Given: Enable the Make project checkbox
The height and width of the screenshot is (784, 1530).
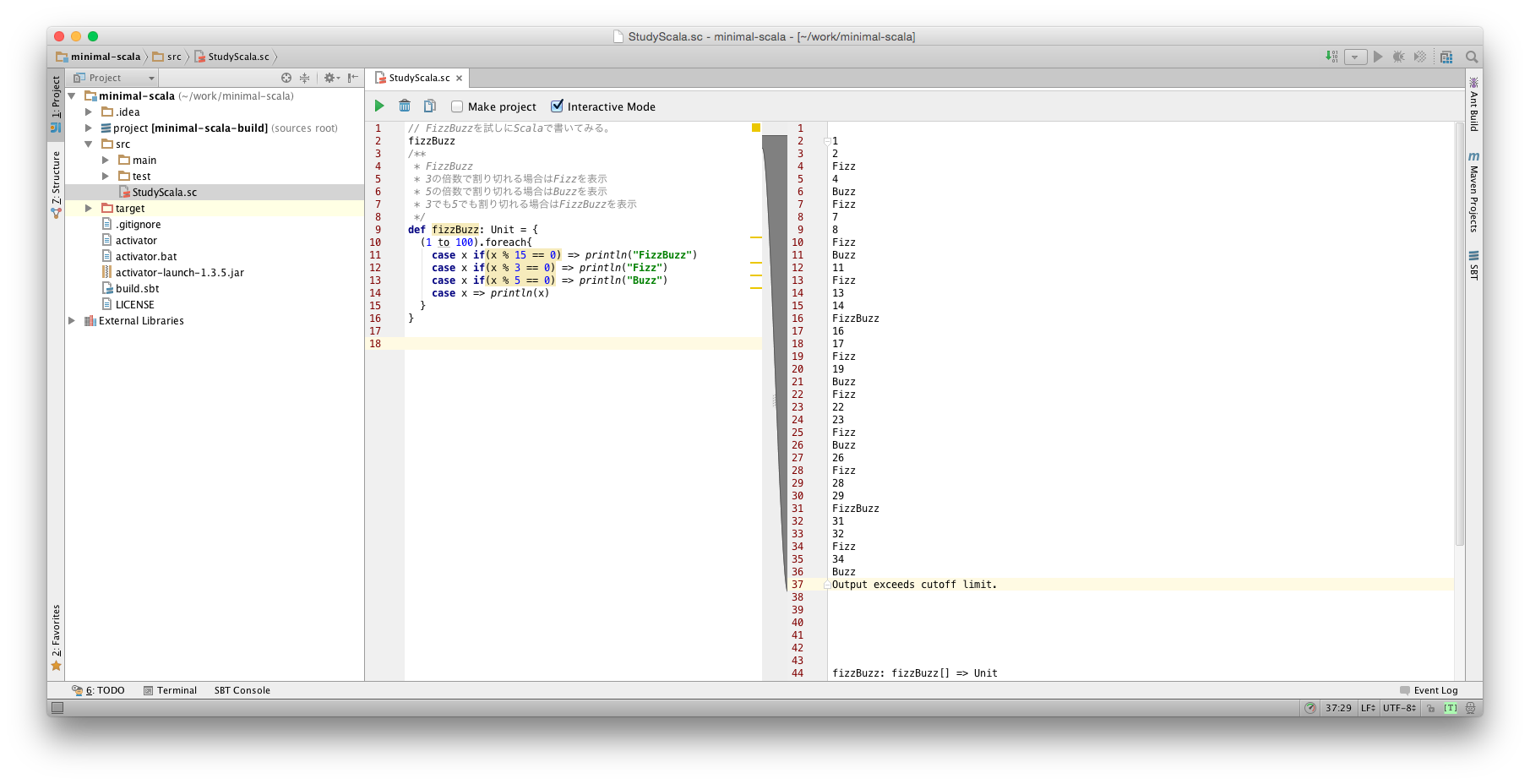Looking at the screenshot, I should point(457,106).
